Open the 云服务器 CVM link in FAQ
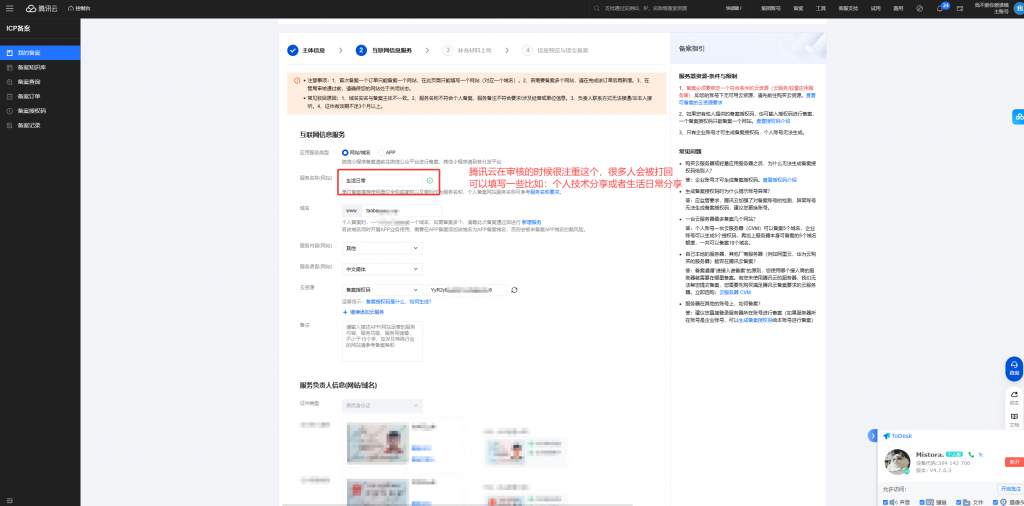Image resolution: width=1024 pixels, height=506 pixels. (x=735, y=293)
